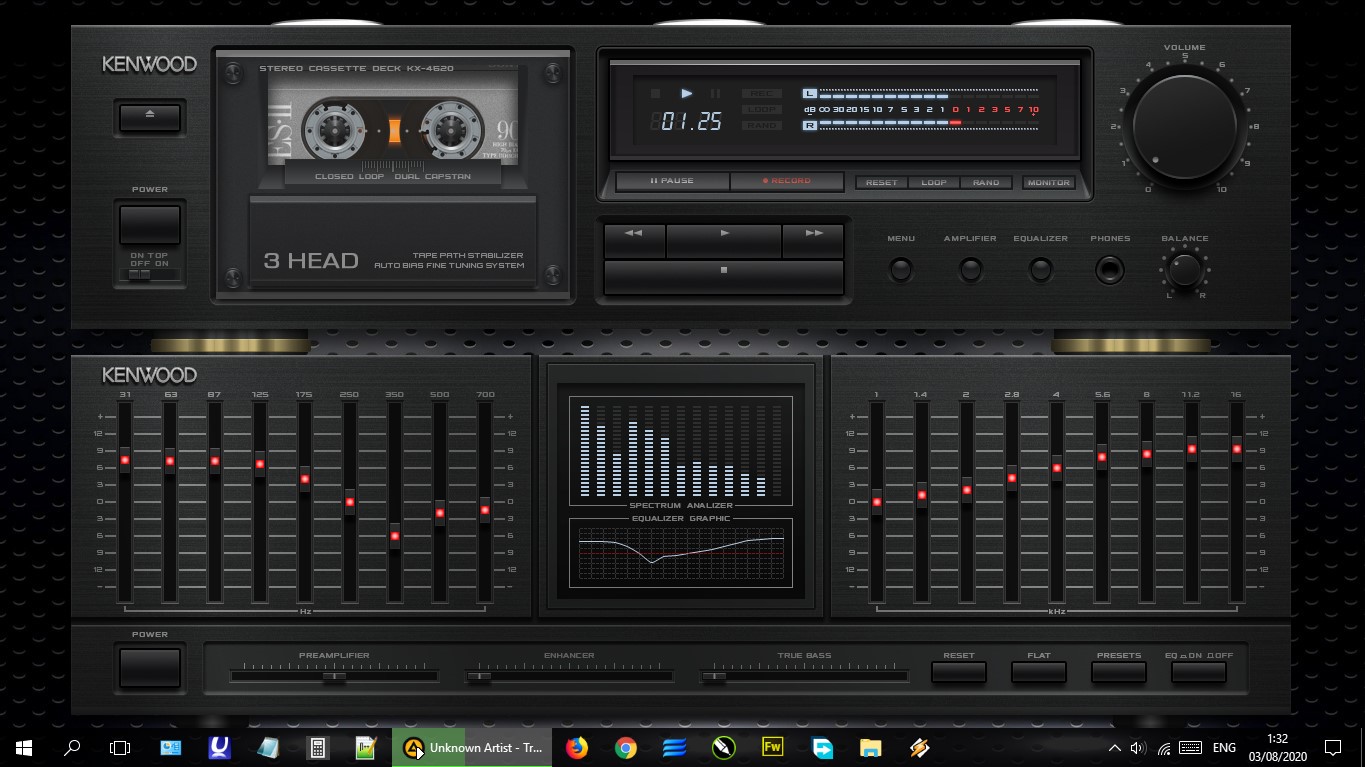Open Task View in the taskbar

pos(119,747)
